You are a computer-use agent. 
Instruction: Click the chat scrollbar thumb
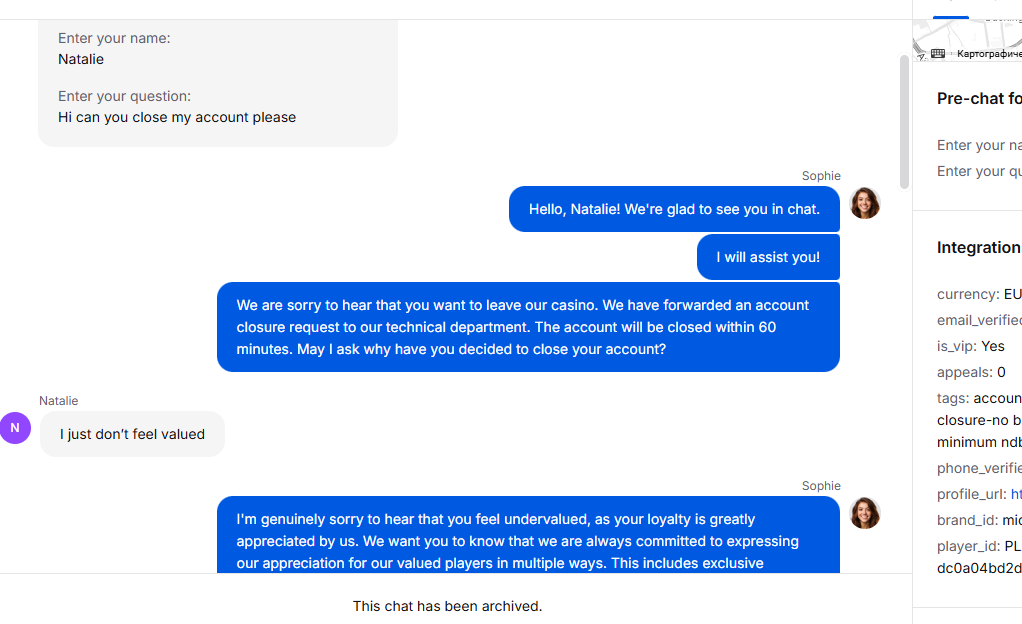(x=904, y=122)
